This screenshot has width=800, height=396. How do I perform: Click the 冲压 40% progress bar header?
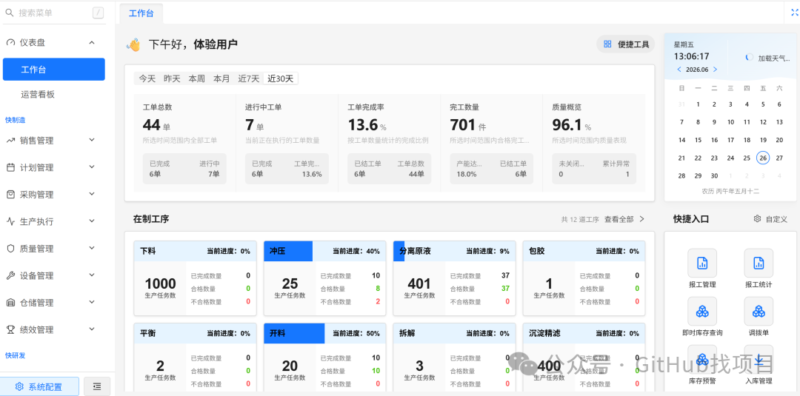[x=324, y=251]
